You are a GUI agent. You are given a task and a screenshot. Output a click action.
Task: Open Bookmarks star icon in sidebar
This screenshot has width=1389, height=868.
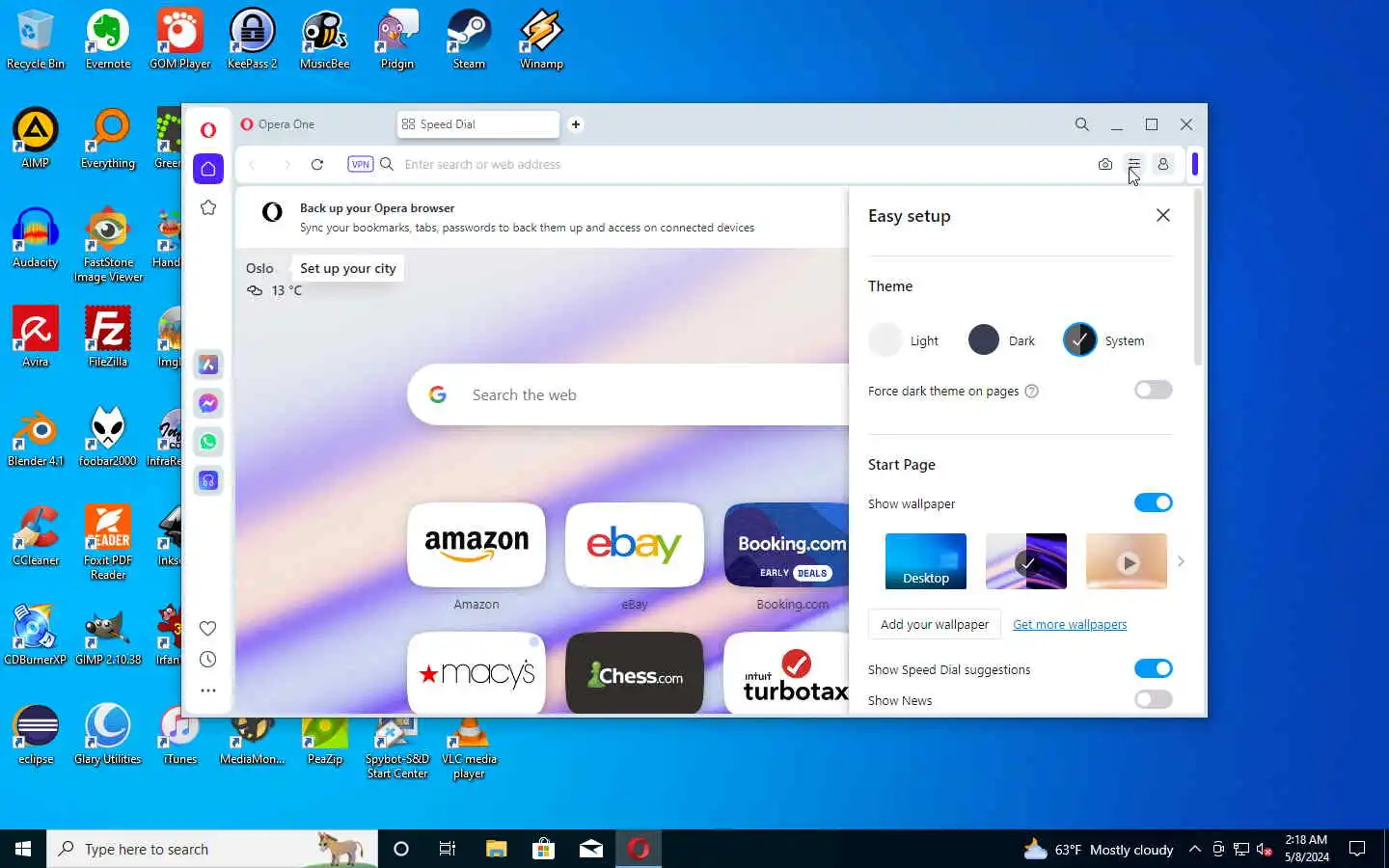pos(208,207)
